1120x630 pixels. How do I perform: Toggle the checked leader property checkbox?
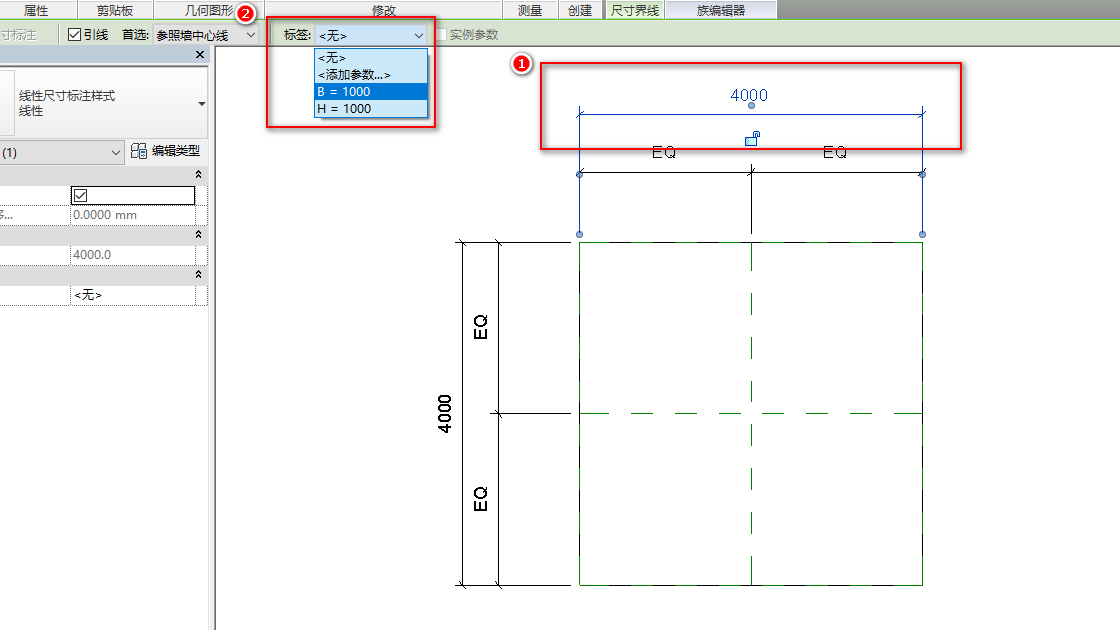81,195
